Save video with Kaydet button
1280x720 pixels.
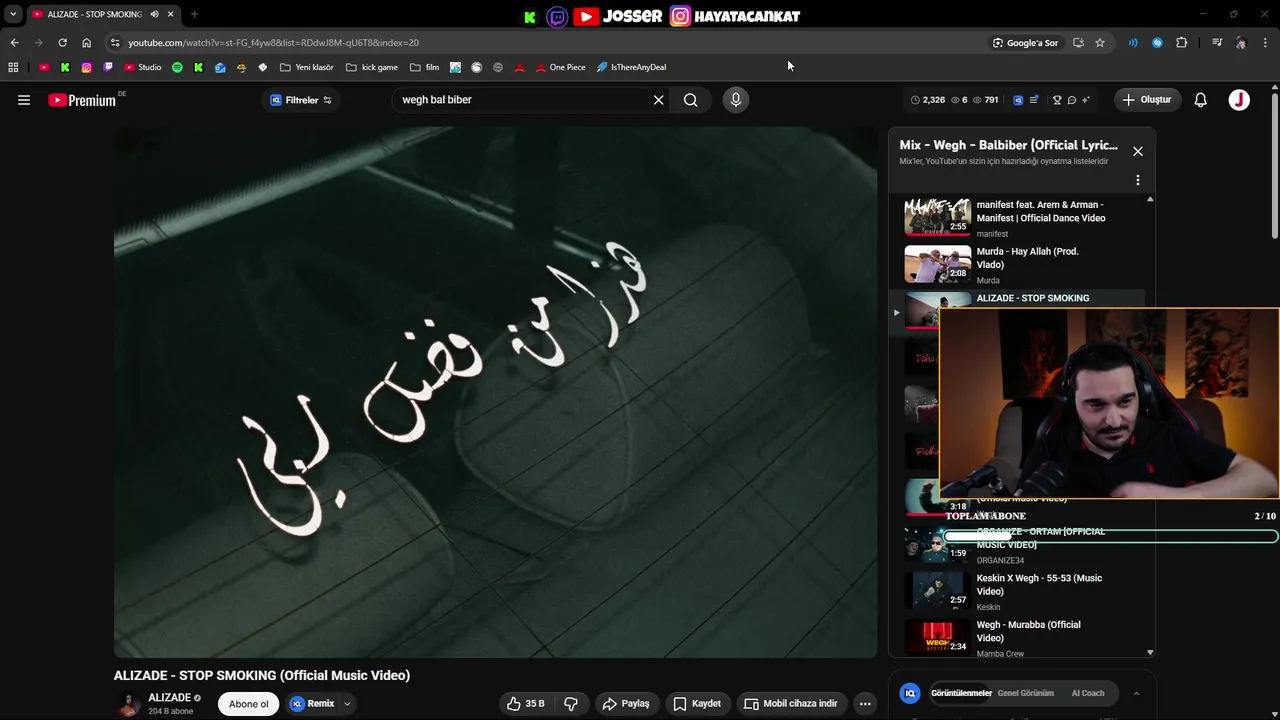[697, 704]
